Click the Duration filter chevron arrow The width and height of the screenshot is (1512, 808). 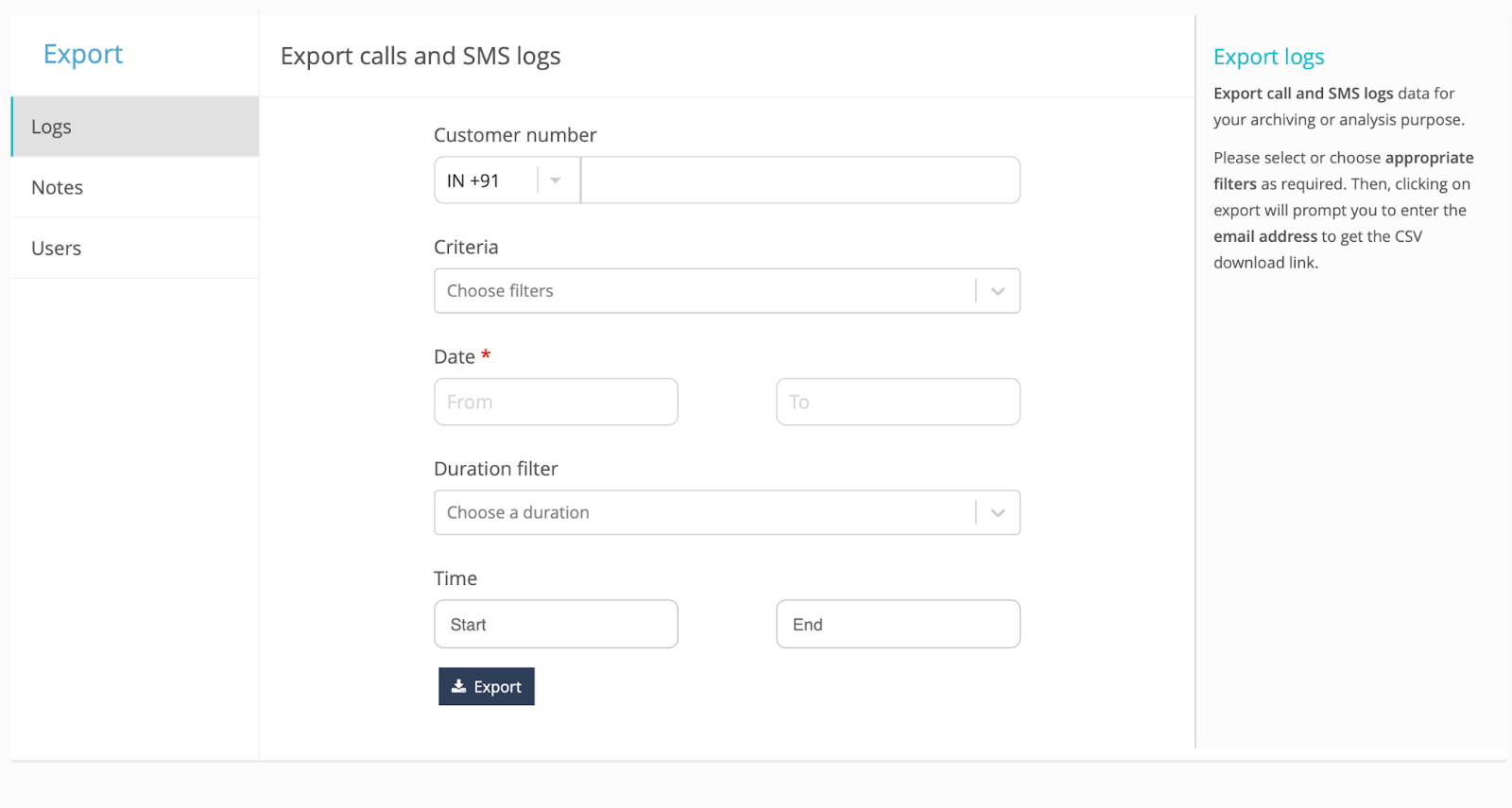click(998, 513)
